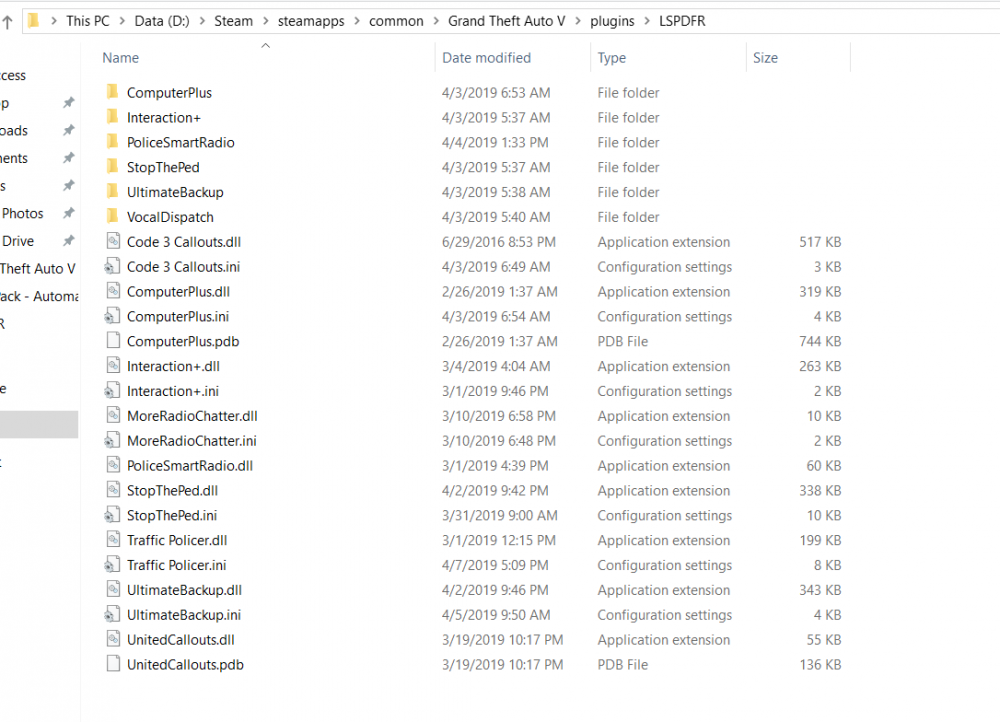Viewport: 1000px width, 722px height.
Task: Click the UnitedCallouts.pdb file icon
Action: 113,665
